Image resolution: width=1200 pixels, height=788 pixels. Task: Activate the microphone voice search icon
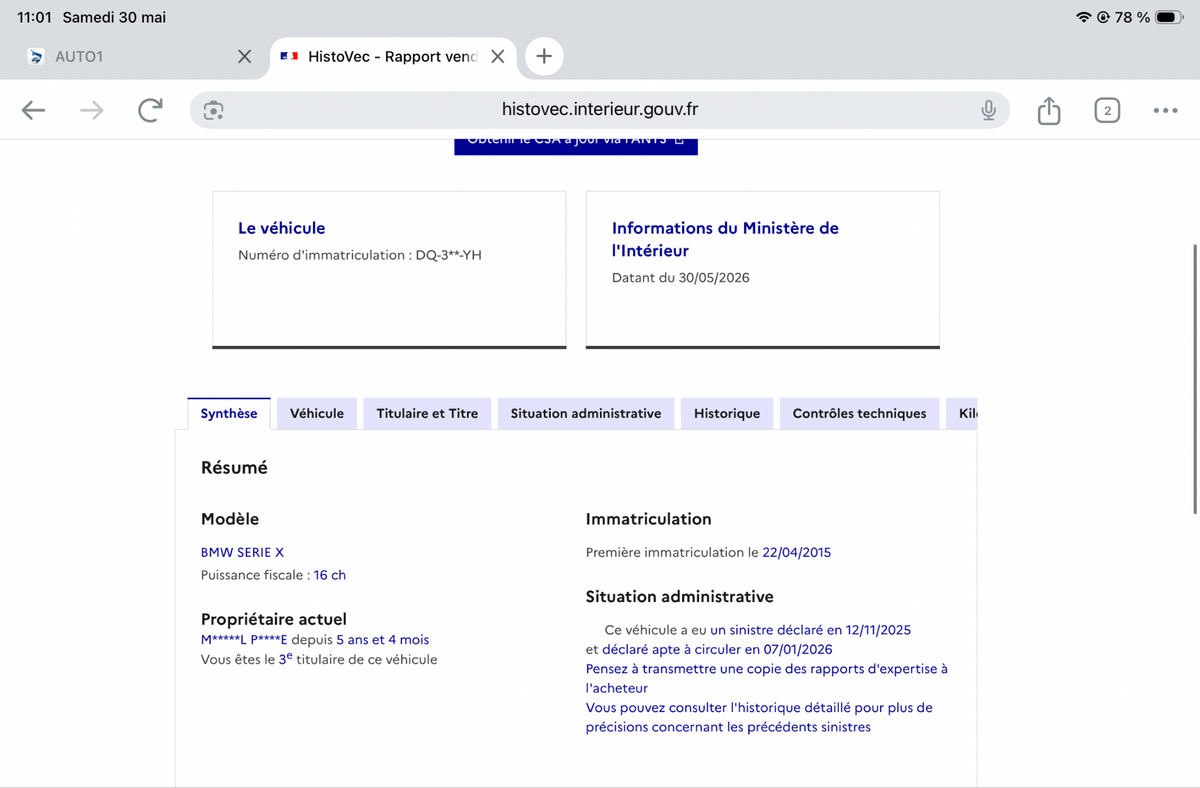click(988, 110)
